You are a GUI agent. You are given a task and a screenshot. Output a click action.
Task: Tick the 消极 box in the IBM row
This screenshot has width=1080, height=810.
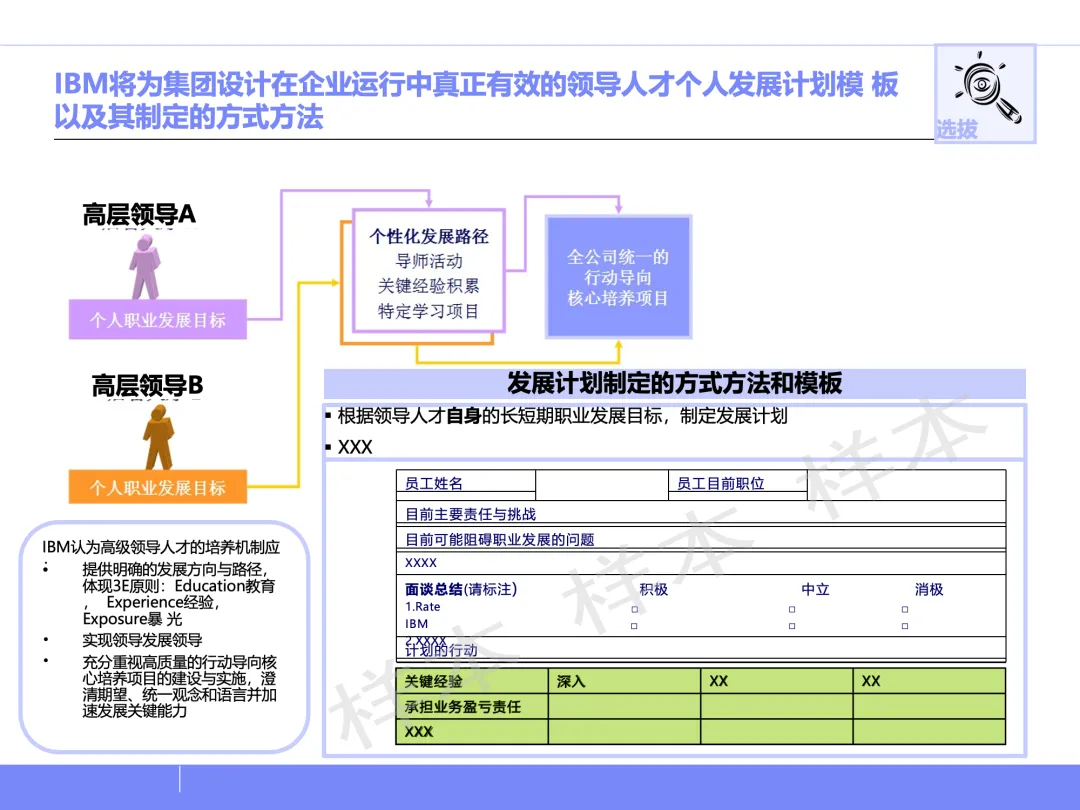coord(905,625)
